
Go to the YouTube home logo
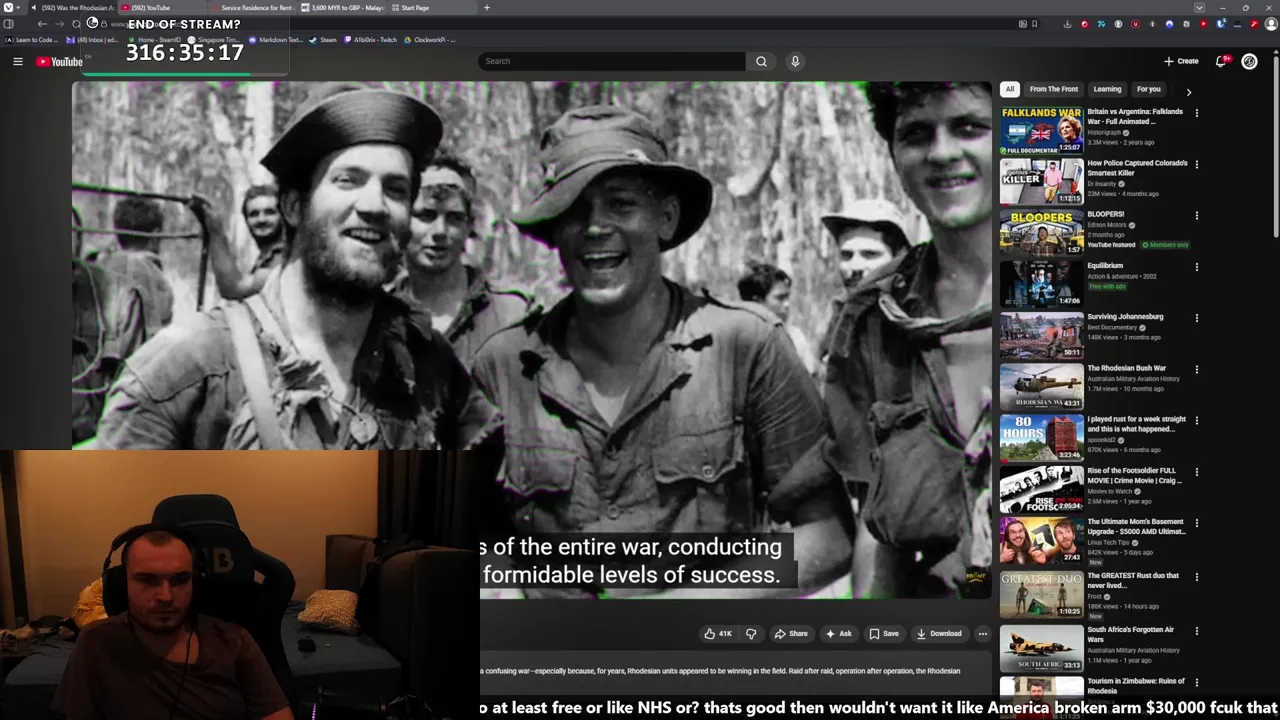(59, 62)
